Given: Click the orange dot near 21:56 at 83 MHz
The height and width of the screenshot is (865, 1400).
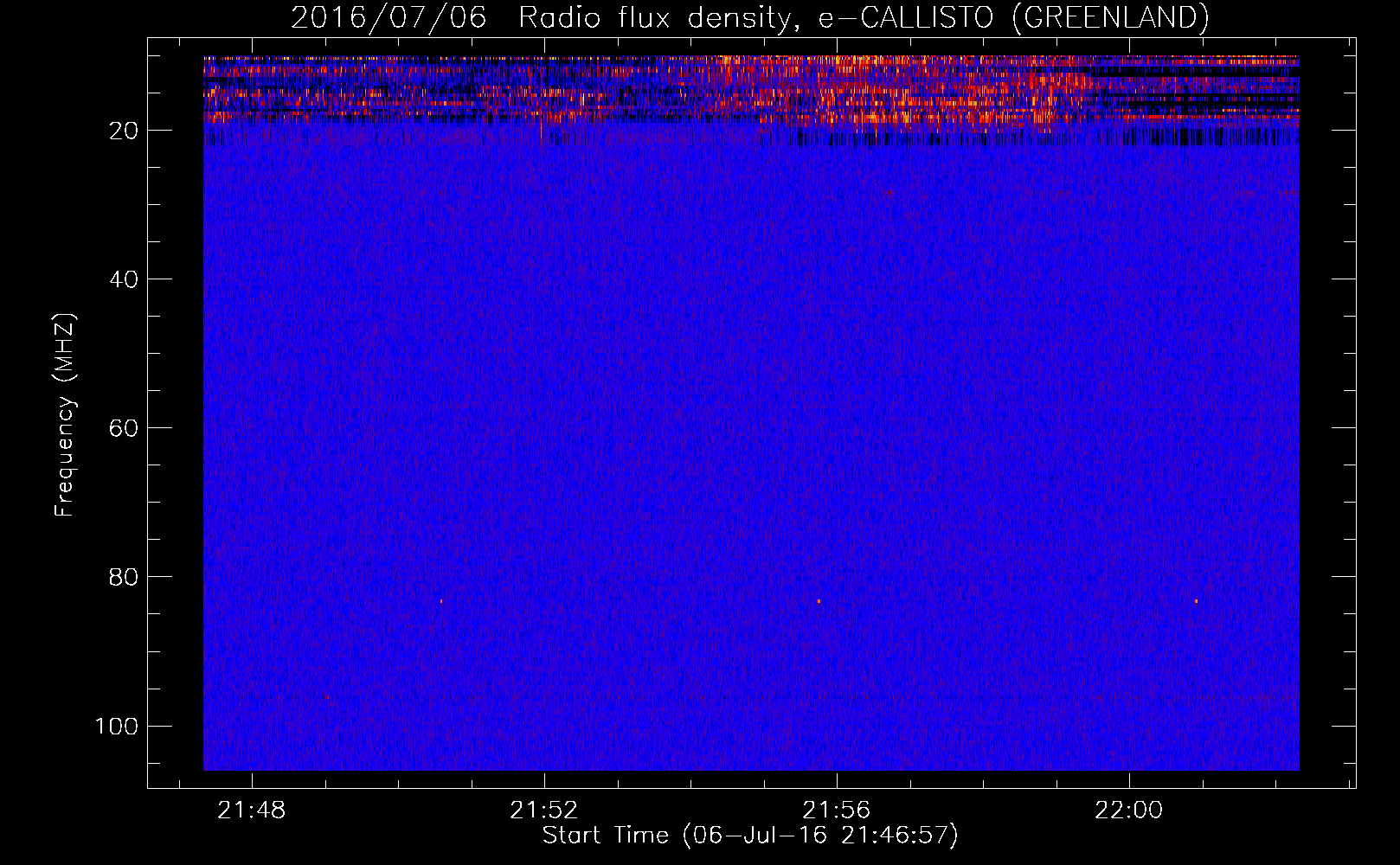Looking at the screenshot, I should click(x=819, y=600).
